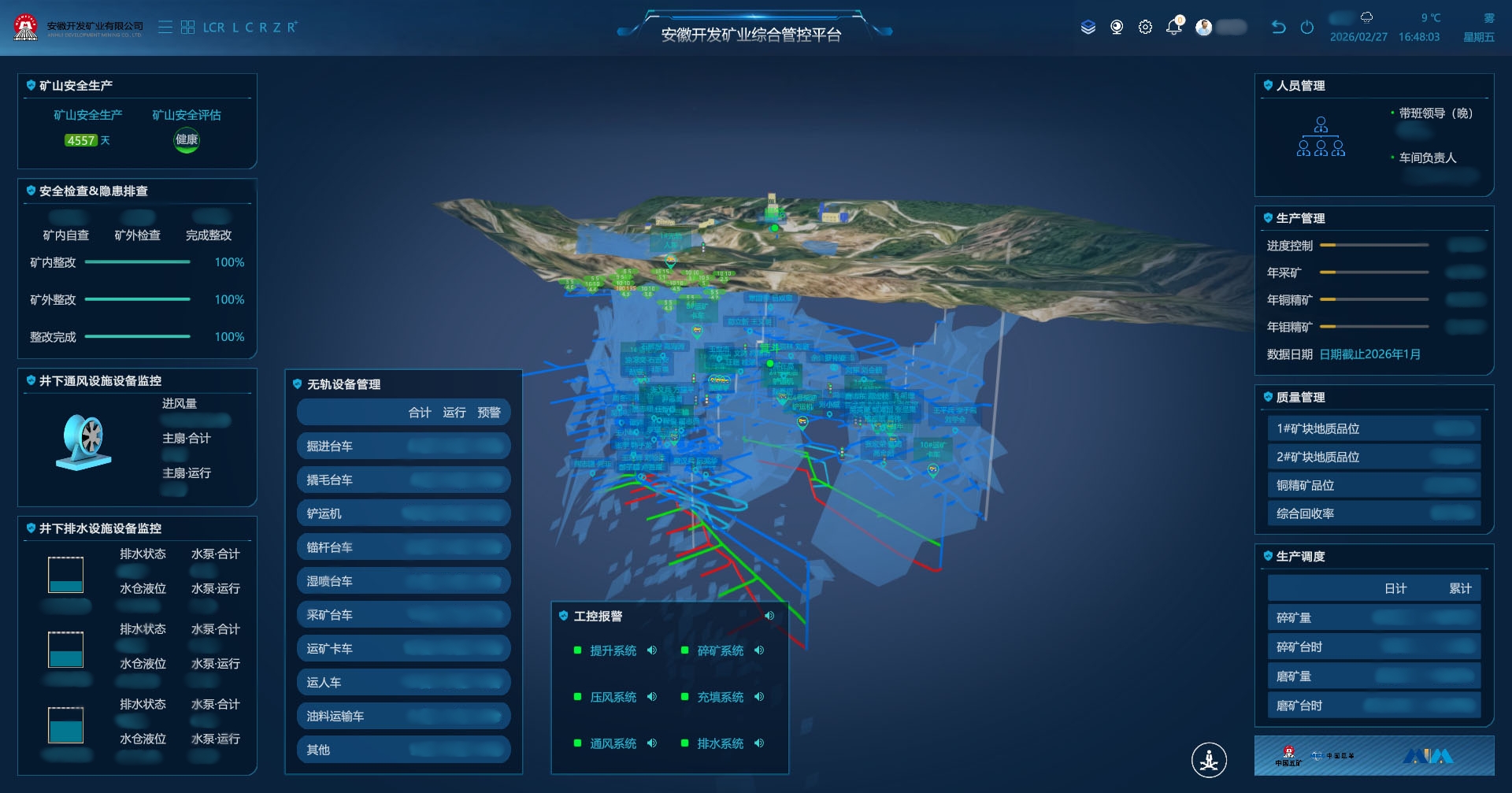Open settings gear in top bar
1512x793 pixels.
pos(1145,28)
